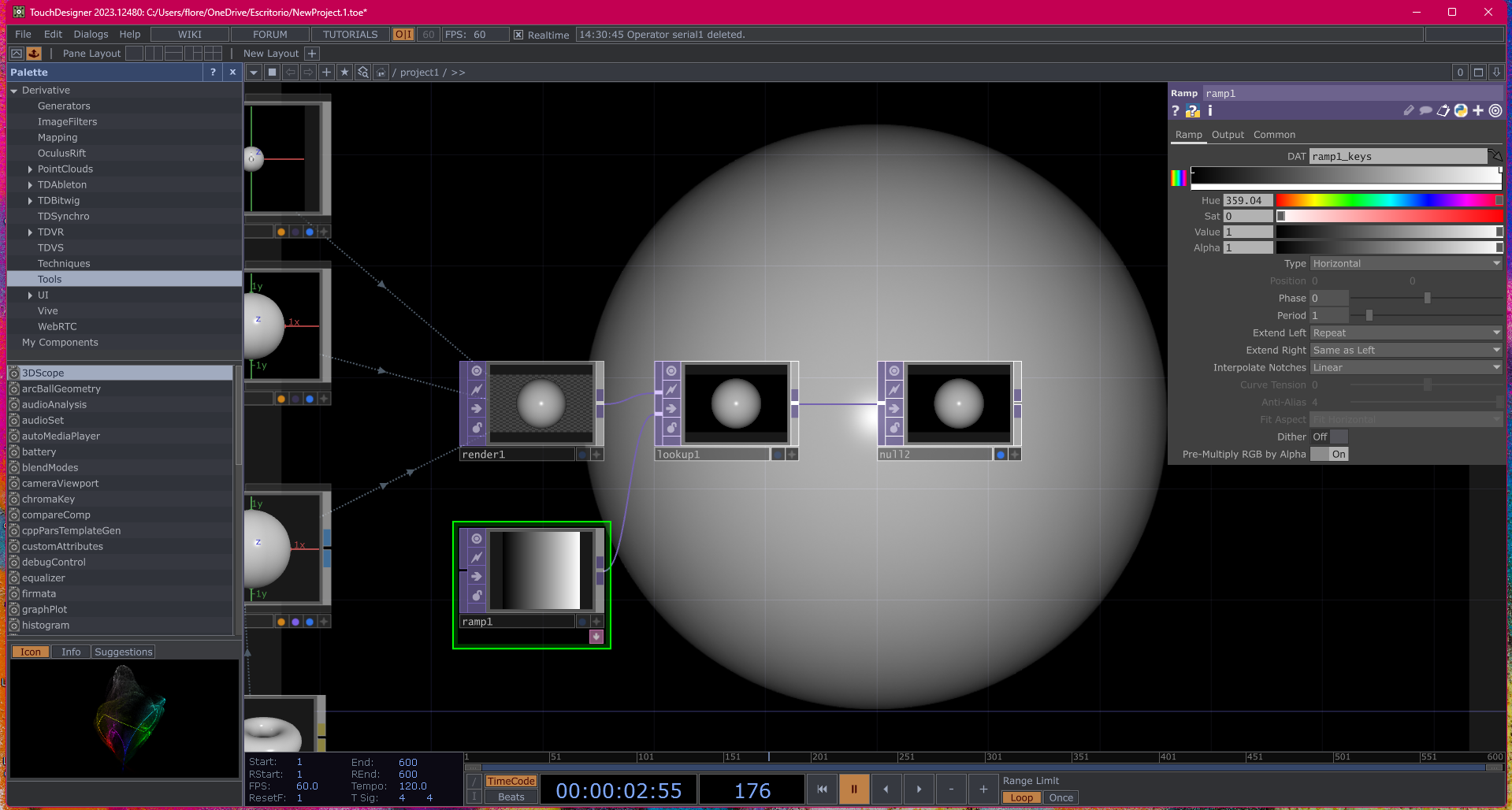The image size is (1512, 810).
Task: Click the pencil edit icon in the parameter panel
Action: point(1409,110)
